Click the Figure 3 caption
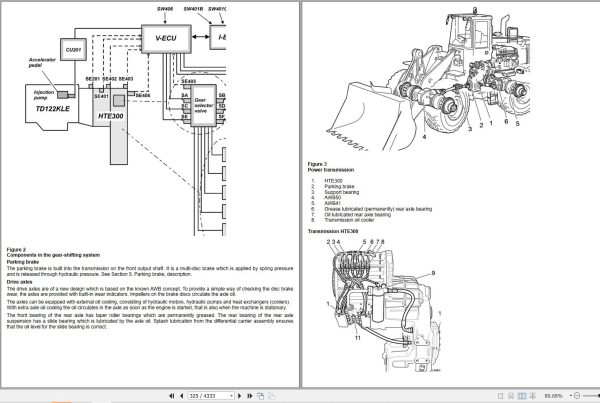Image resolution: width=600 pixels, height=403 pixels. (x=331, y=167)
